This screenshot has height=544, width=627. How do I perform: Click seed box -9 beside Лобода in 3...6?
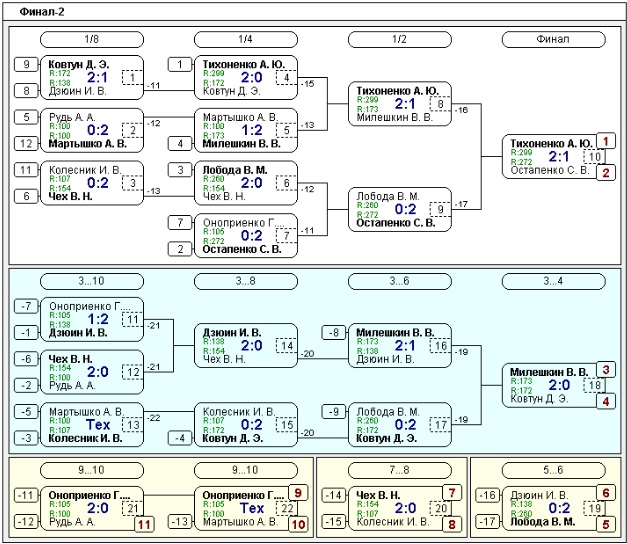pos(333,412)
